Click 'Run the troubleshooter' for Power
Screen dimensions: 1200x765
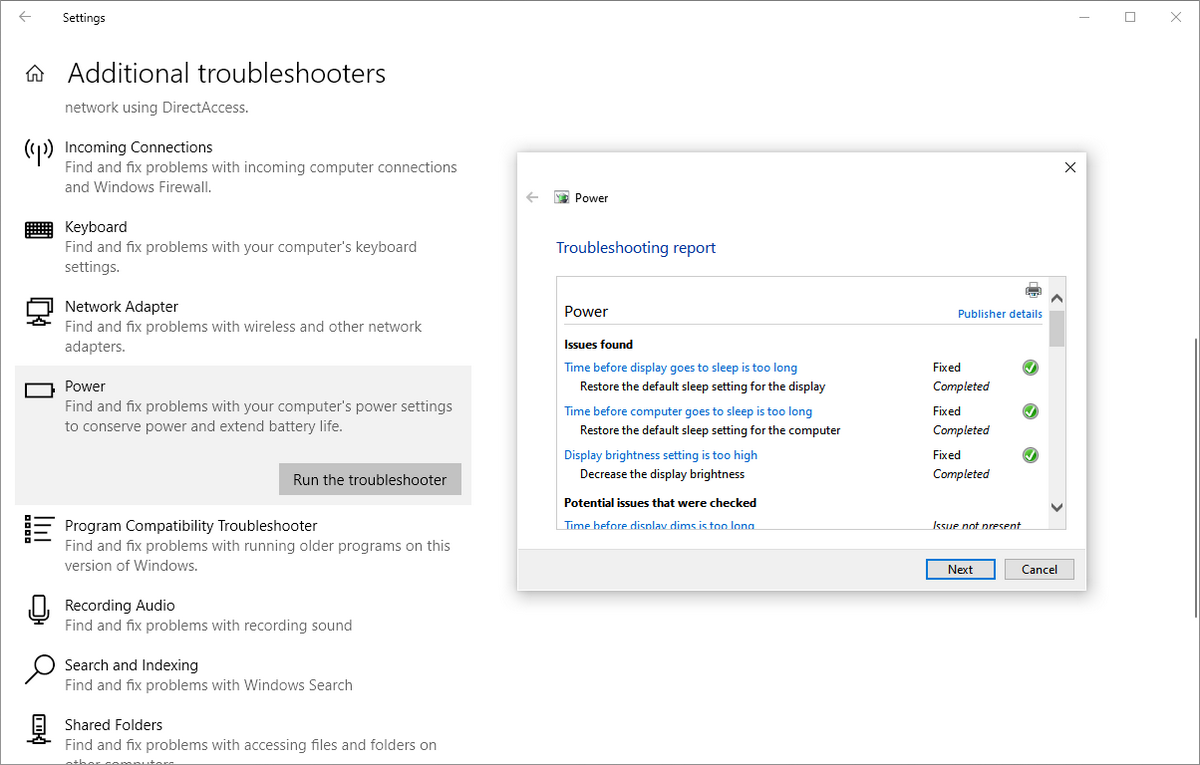pyautogui.click(x=369, y=479)
